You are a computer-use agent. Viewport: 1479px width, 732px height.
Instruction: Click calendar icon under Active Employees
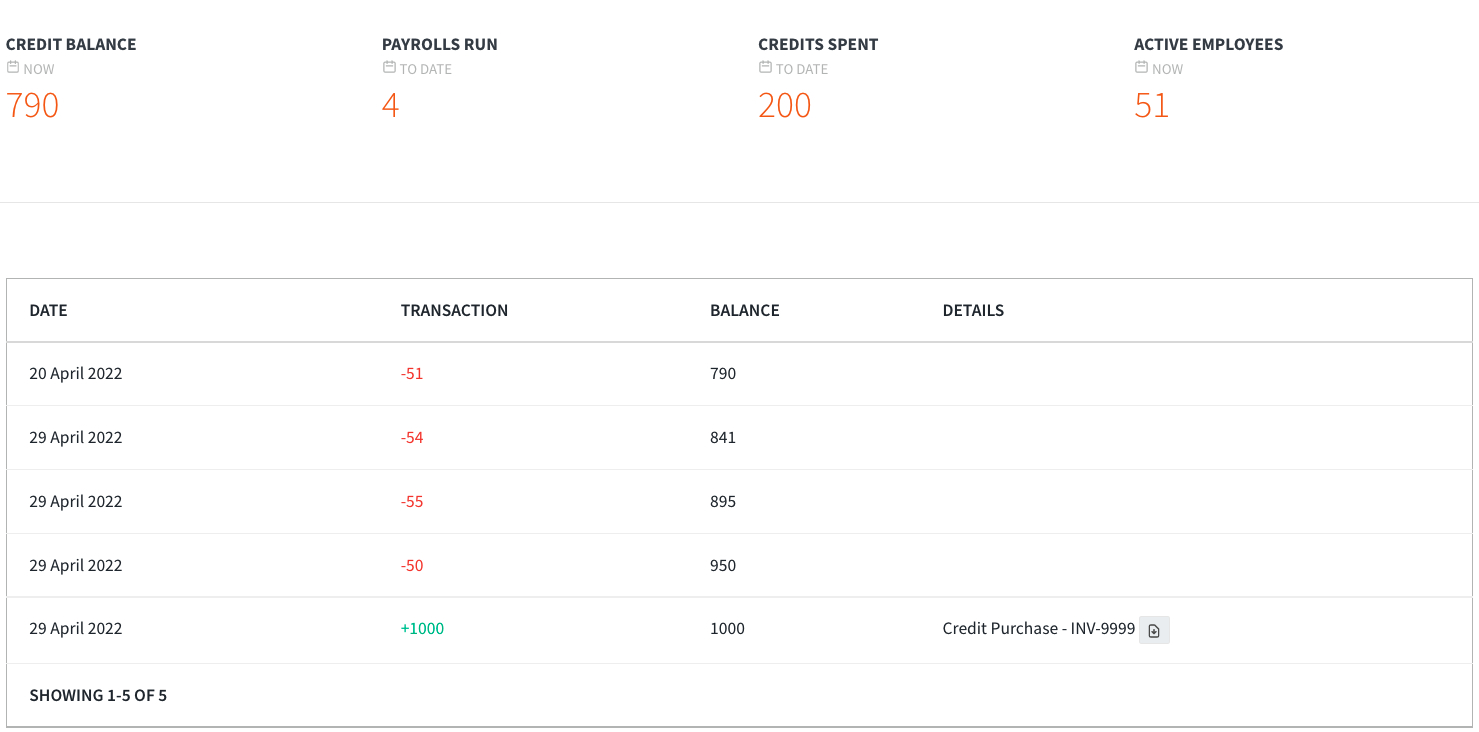(1141, 68)
